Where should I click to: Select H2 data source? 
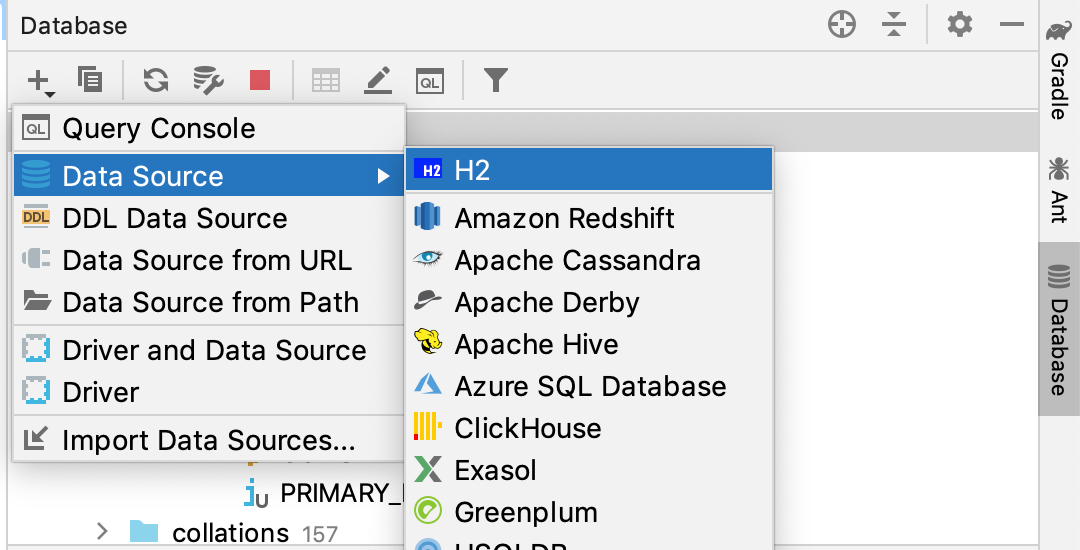pyautogui.click(x=589, y=169)
